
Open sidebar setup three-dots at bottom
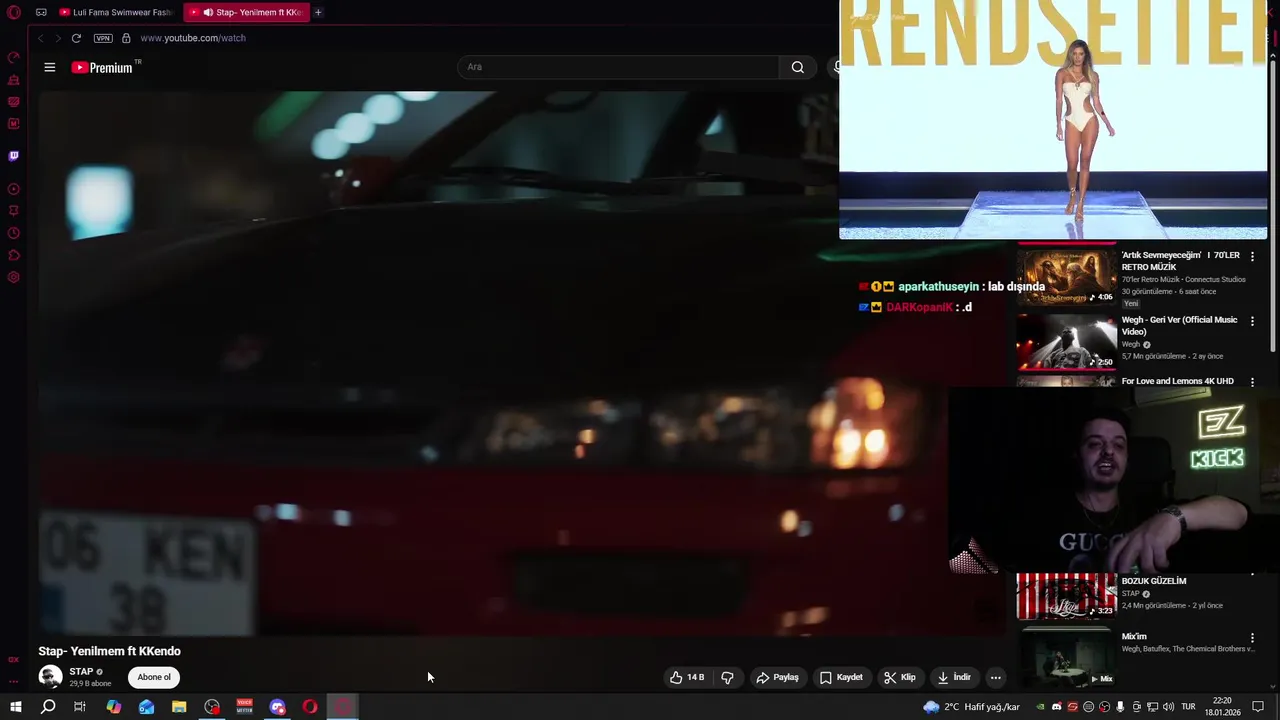[x=14, y=680]
